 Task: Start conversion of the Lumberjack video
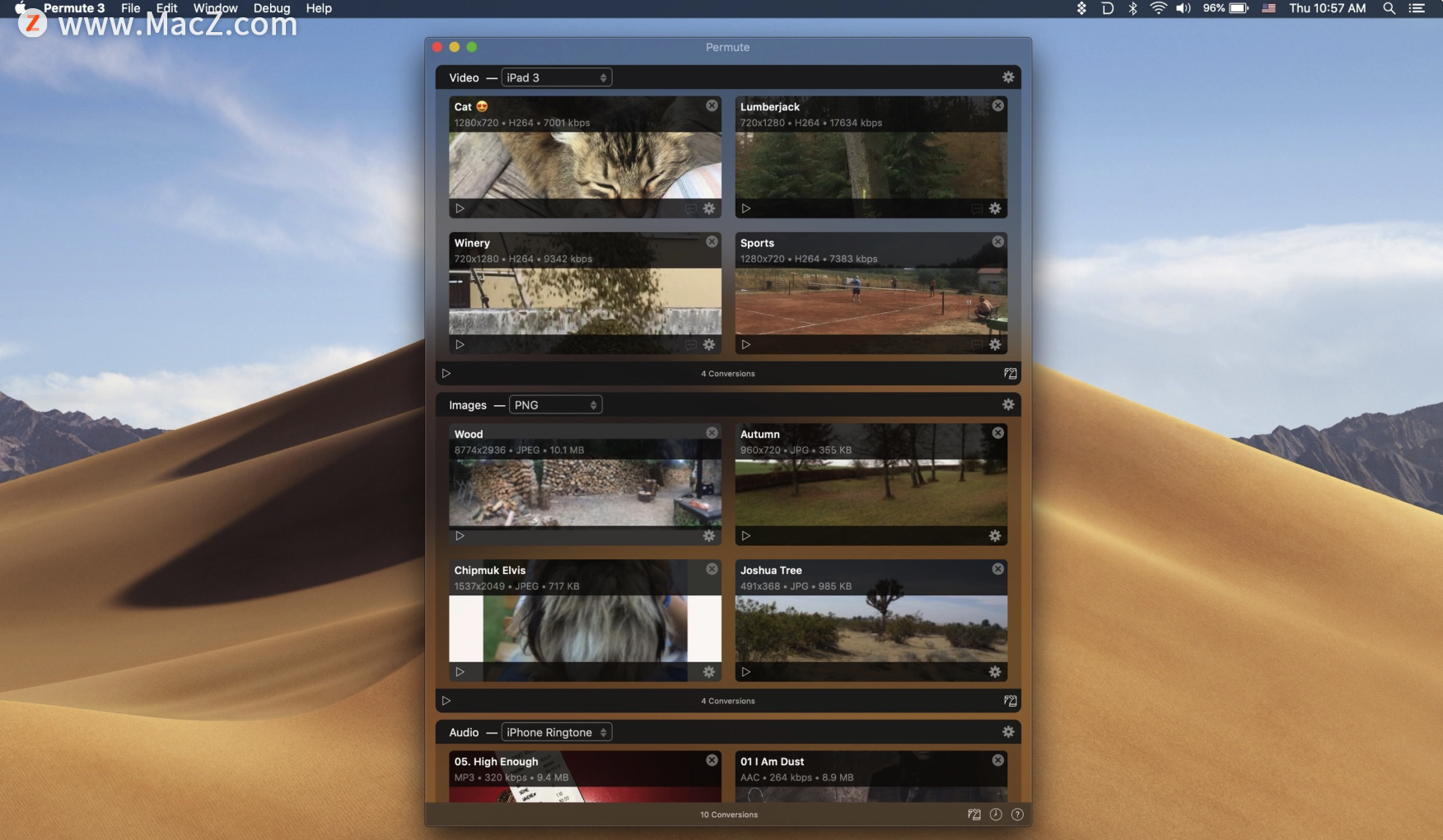(745, 208)
